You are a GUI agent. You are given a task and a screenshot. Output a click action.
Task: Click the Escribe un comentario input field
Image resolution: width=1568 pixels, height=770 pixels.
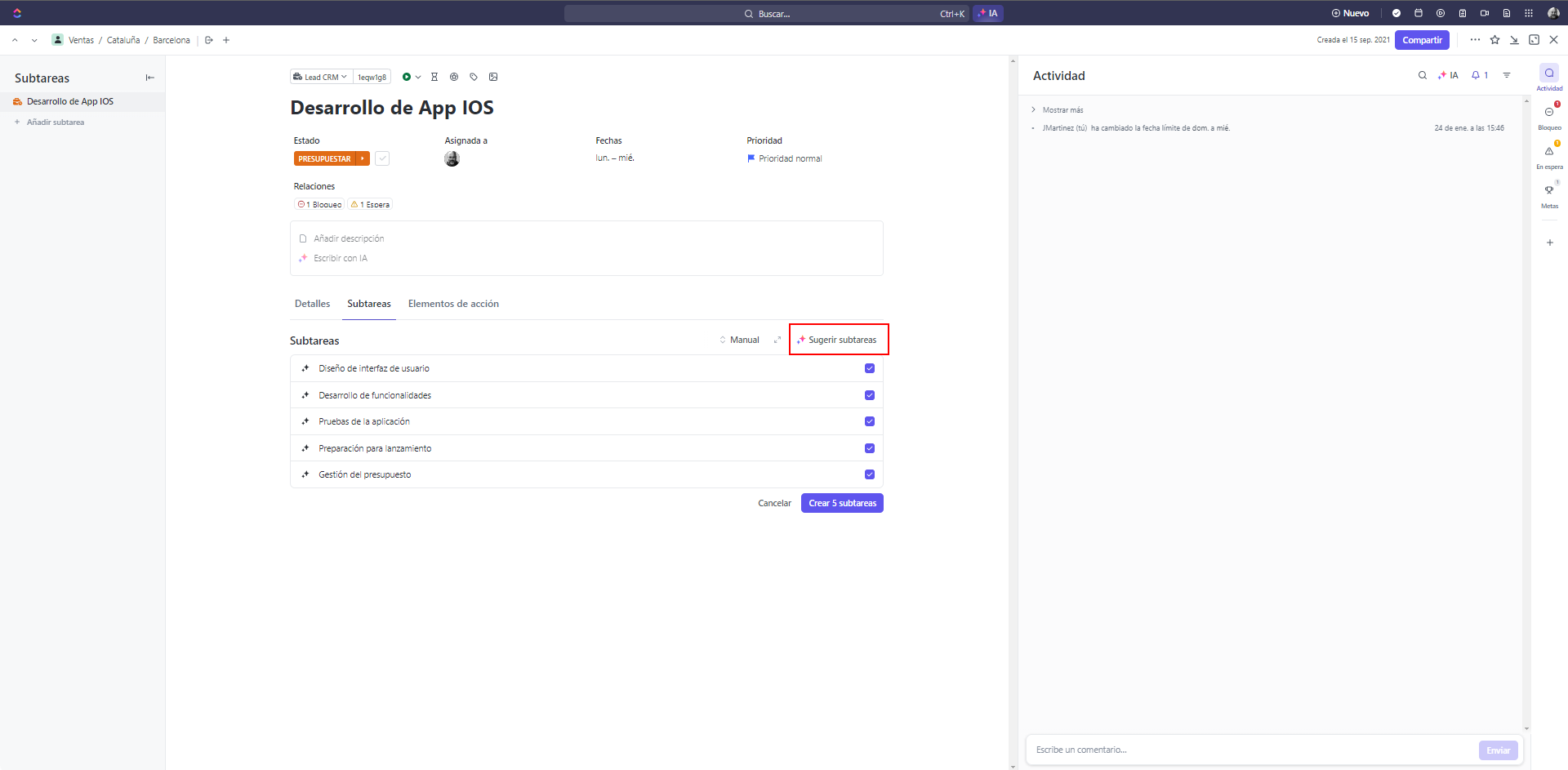point(1249,750)
